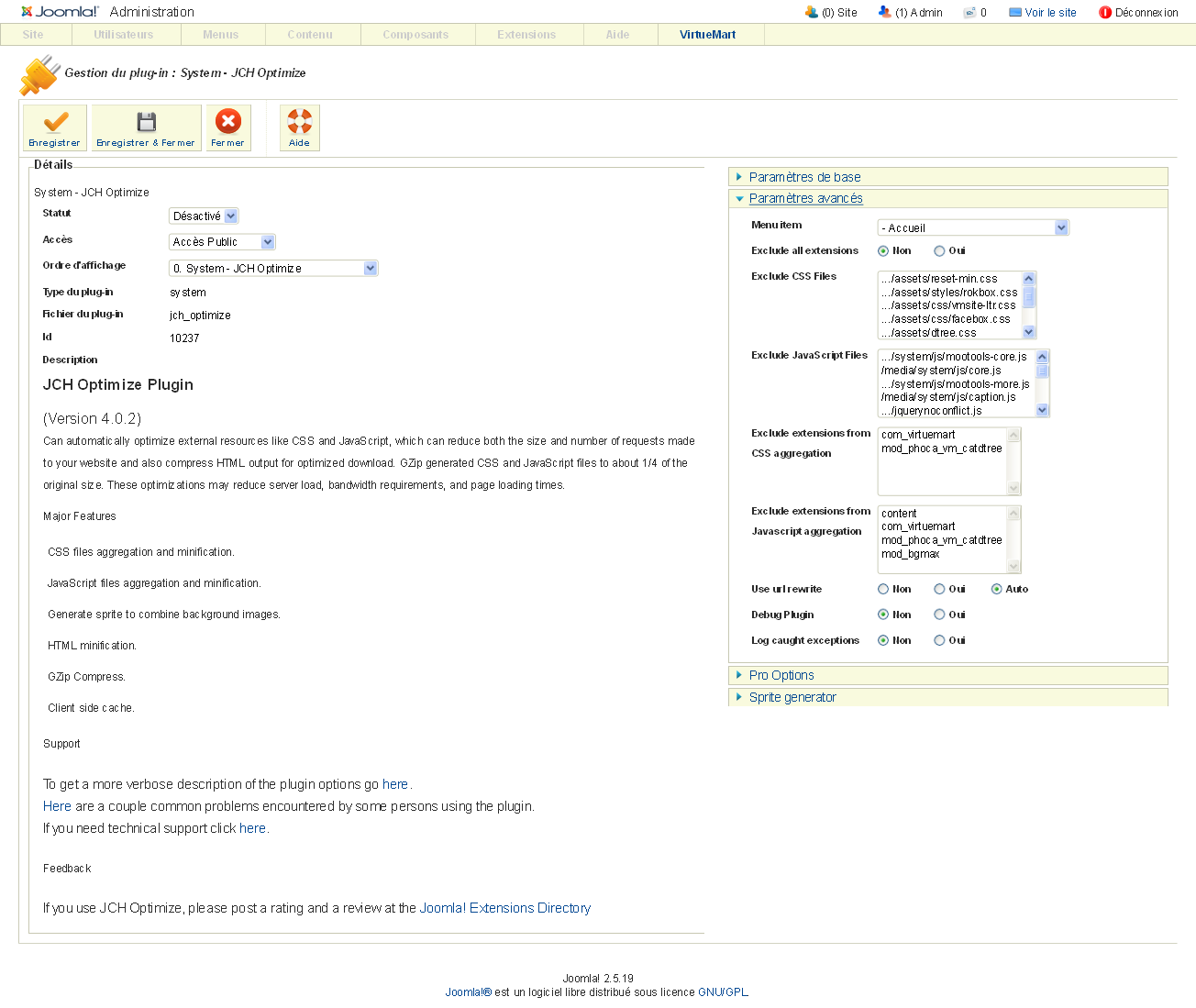Click the Déconnexion logout icon
Screen dimensions: 1196x1008
[1105, 13]
